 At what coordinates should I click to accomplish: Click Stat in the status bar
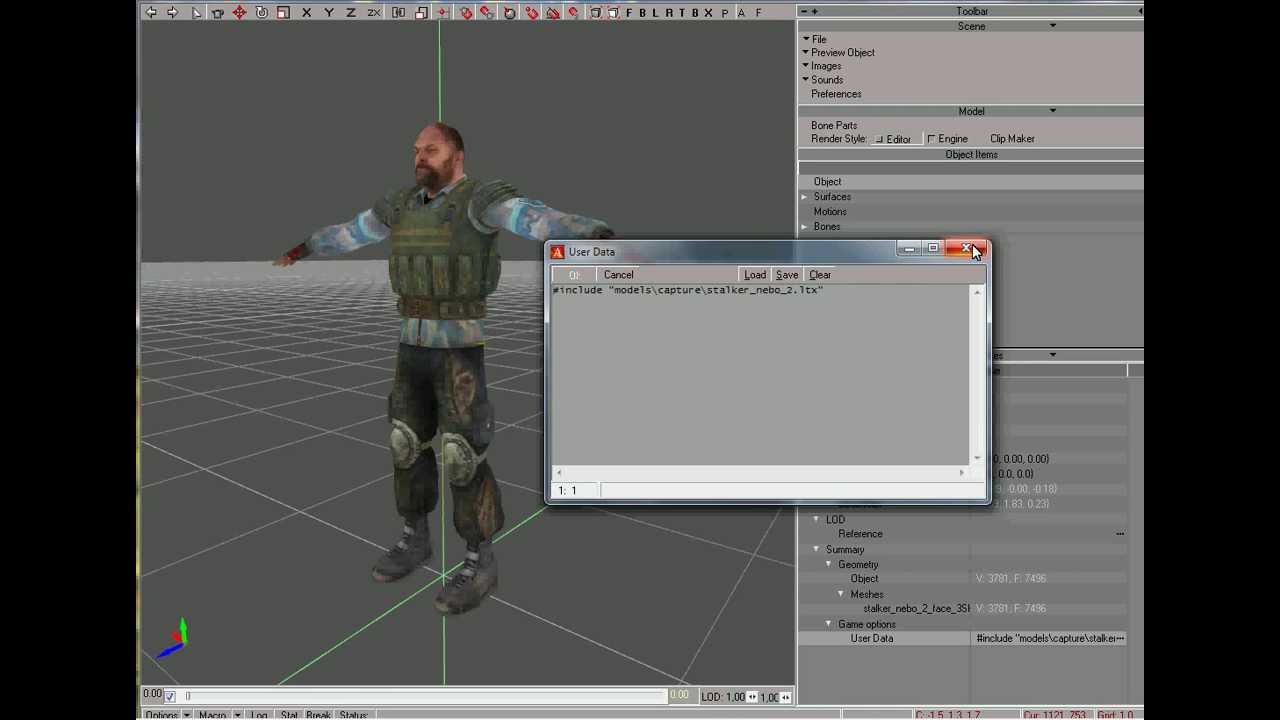(x=289, y=715)
